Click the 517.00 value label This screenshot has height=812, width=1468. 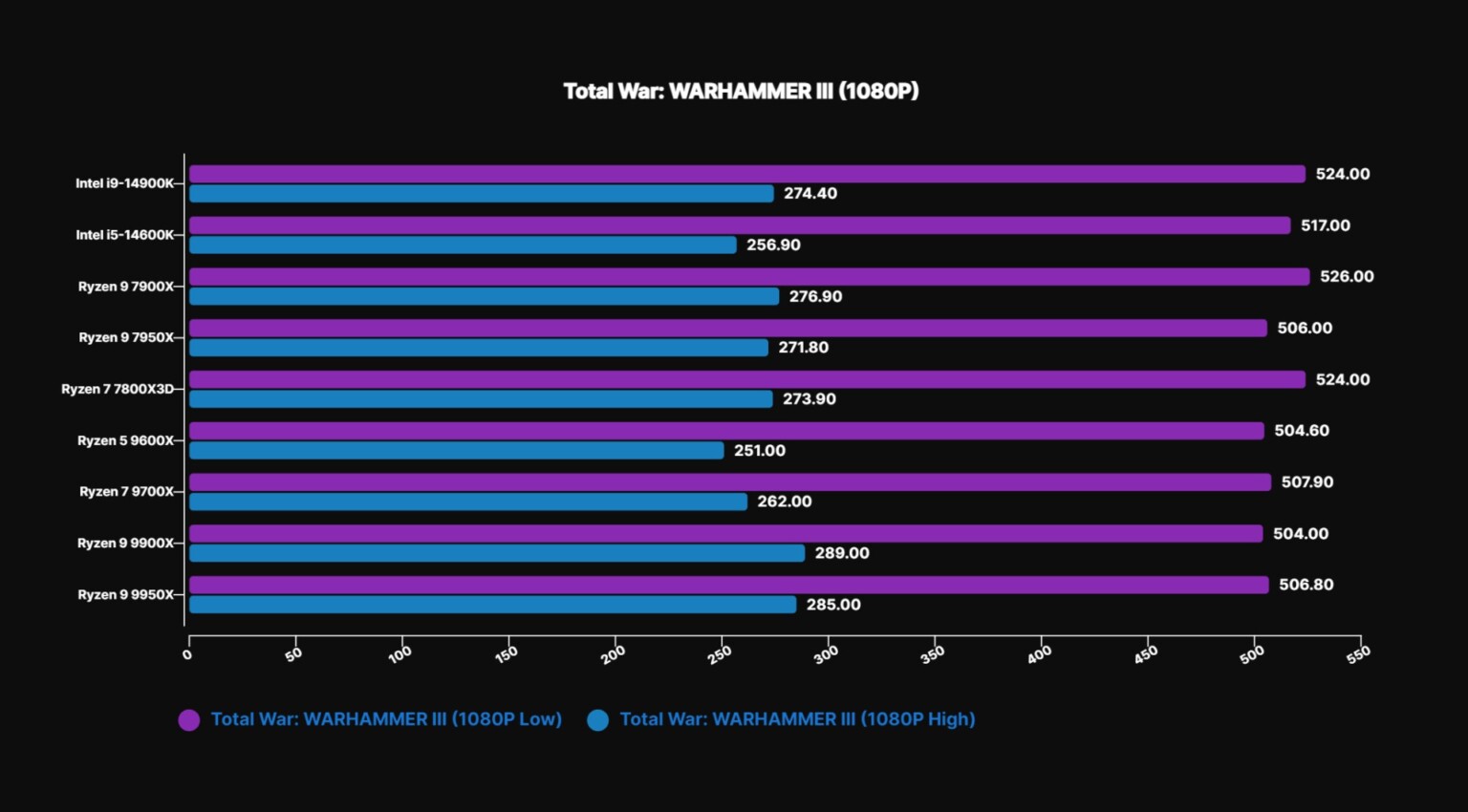coord(1326,225)
